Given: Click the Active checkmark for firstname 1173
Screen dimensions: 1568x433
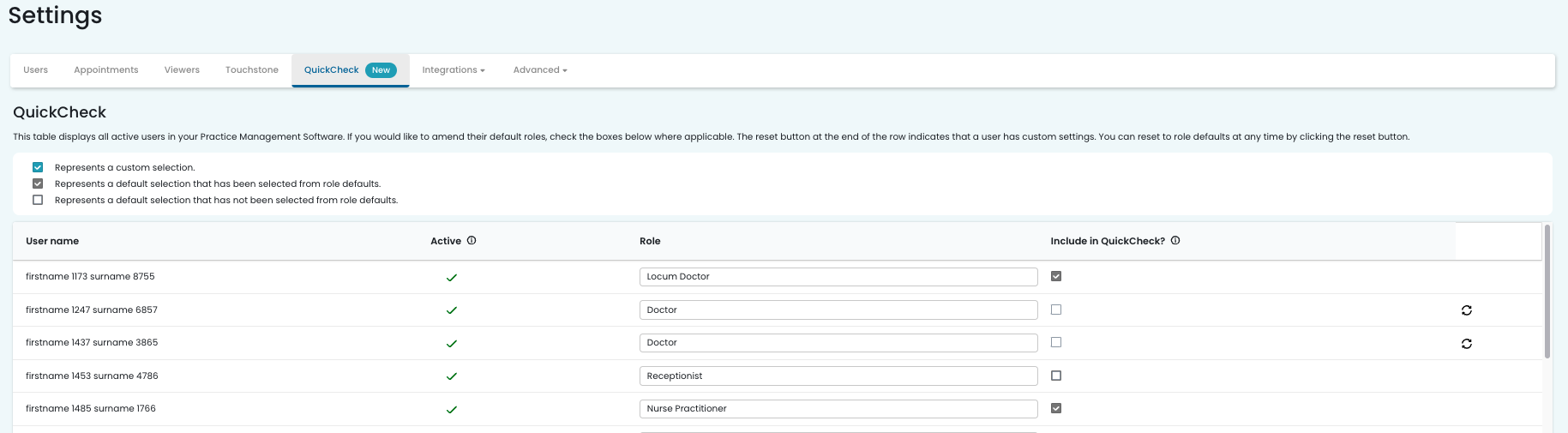Looking at the screenshot, I should point(451,278).
